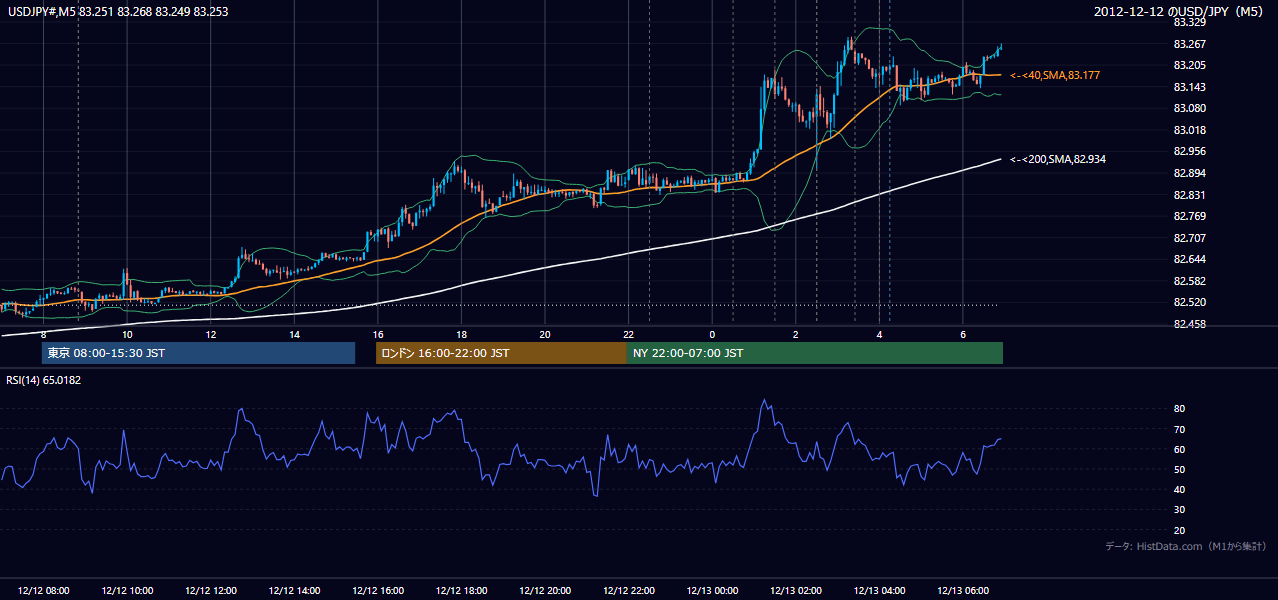Select the 12/13 02:00 bottom time label
Image resolution: width=1278 pixels, height=600 pixels.
tap(795, 591)
